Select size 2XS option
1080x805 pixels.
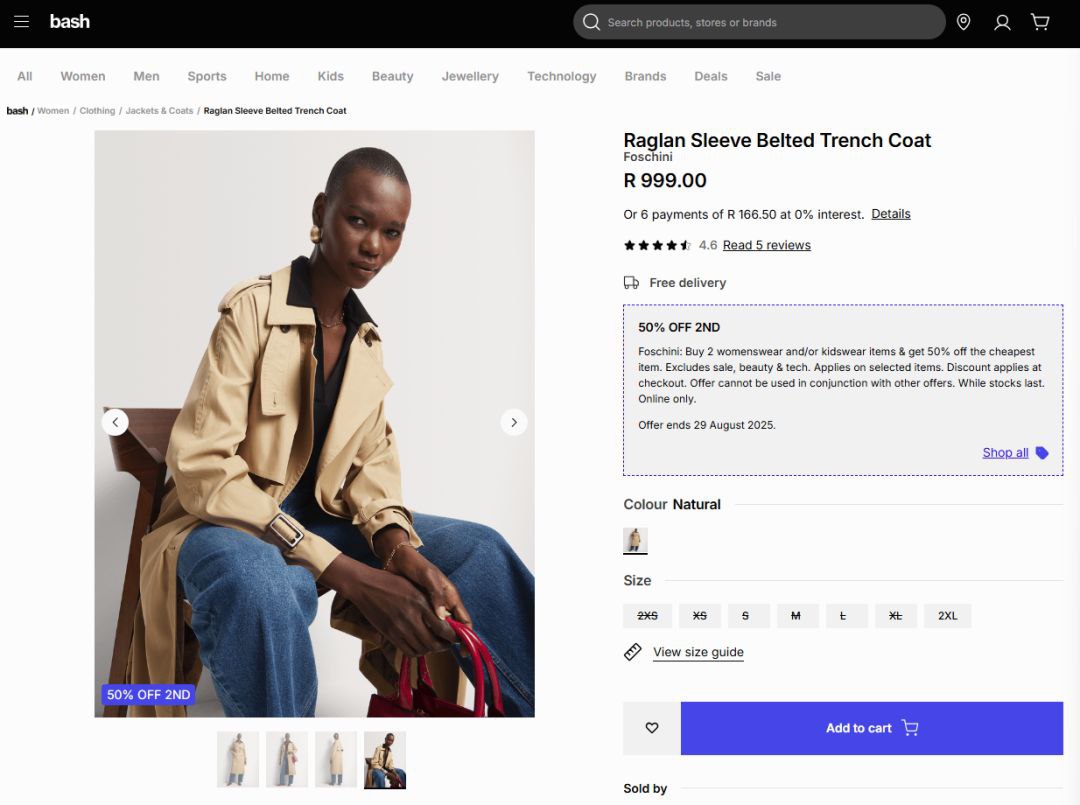point(647,616)
